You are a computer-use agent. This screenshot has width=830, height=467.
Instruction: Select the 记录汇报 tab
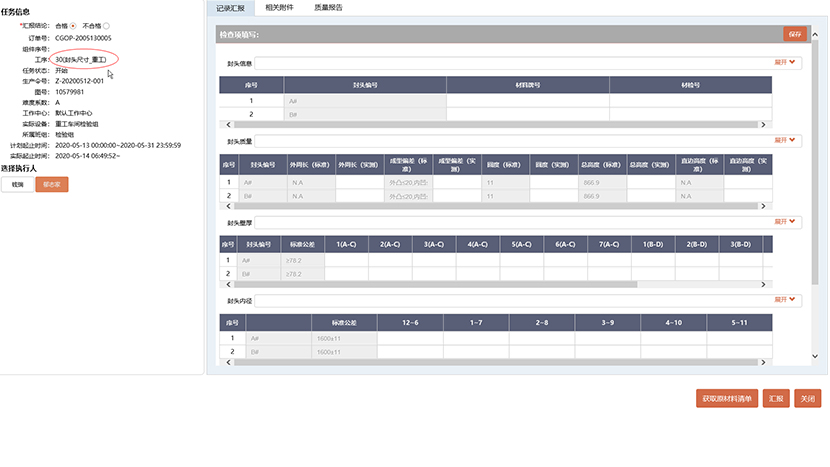pos(230,7)
